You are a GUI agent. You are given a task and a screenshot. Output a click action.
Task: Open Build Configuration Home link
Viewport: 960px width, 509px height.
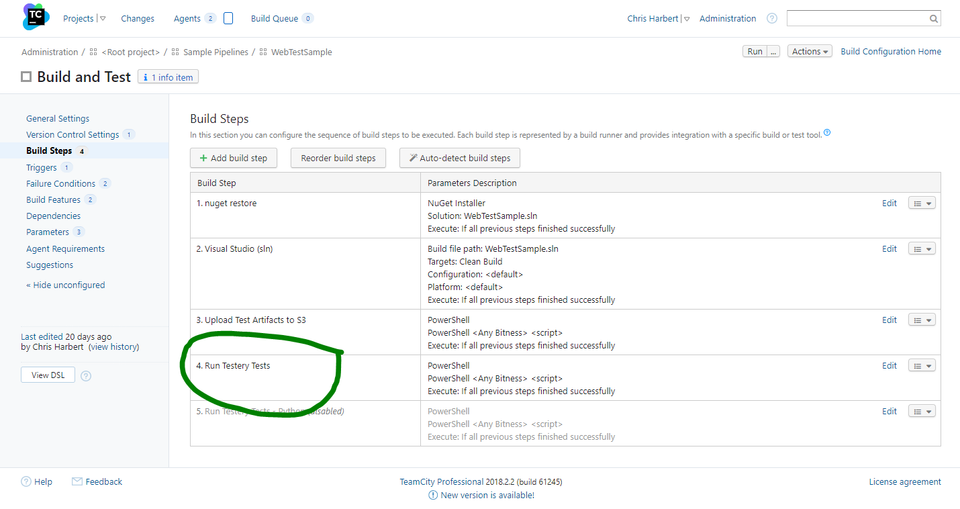[x=891, y=51]
